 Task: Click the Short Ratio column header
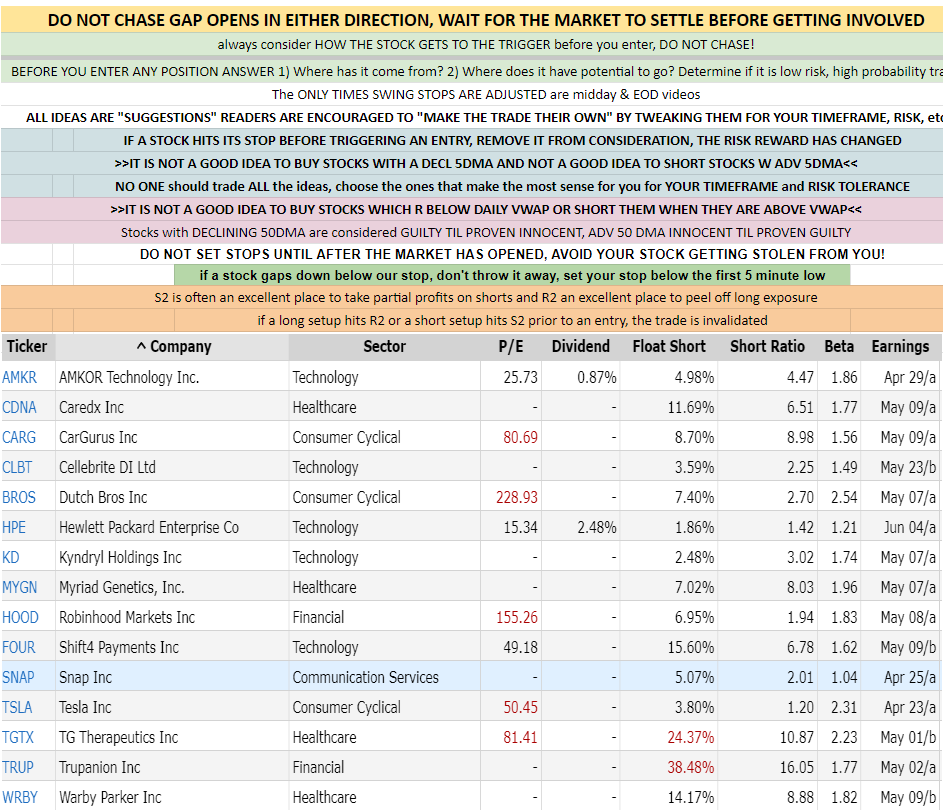tap(767, 346)
